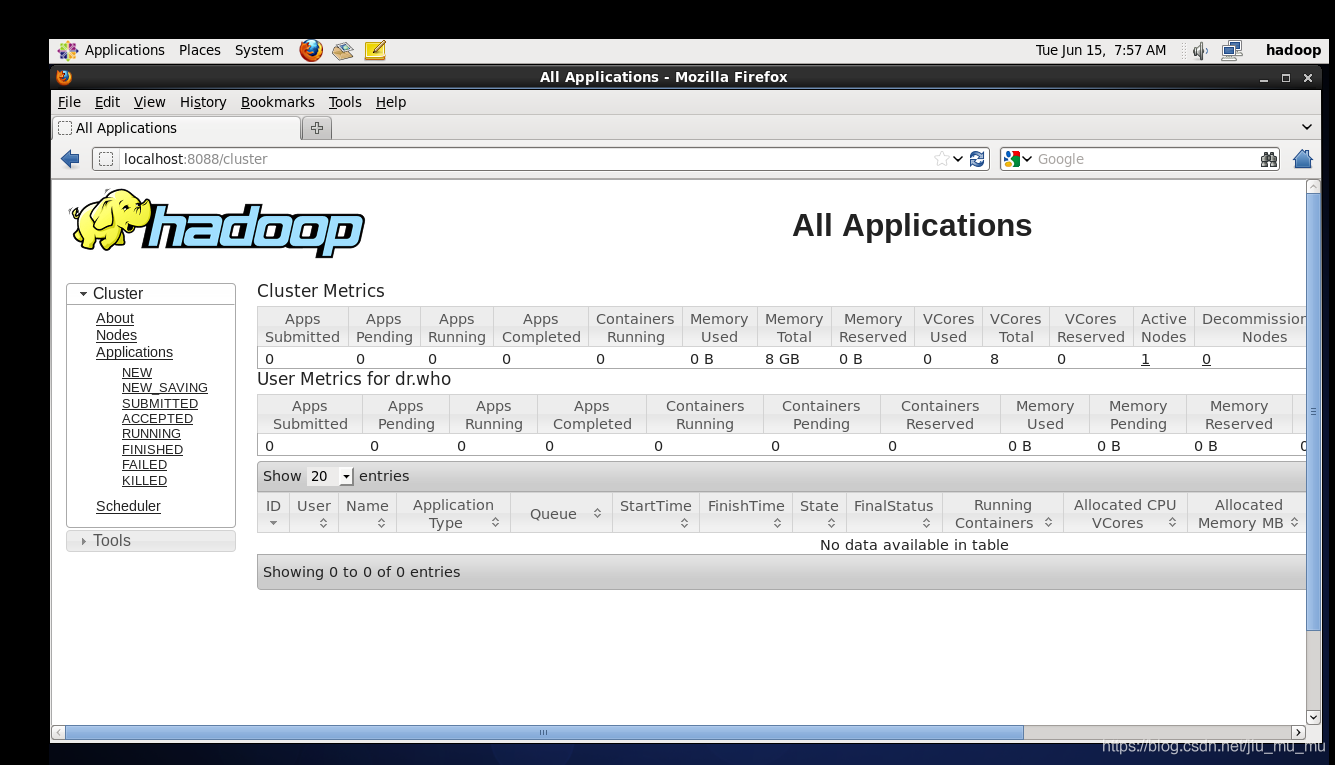
Task: Click the scroll down arrow on the right
Action: (1313, 717)
